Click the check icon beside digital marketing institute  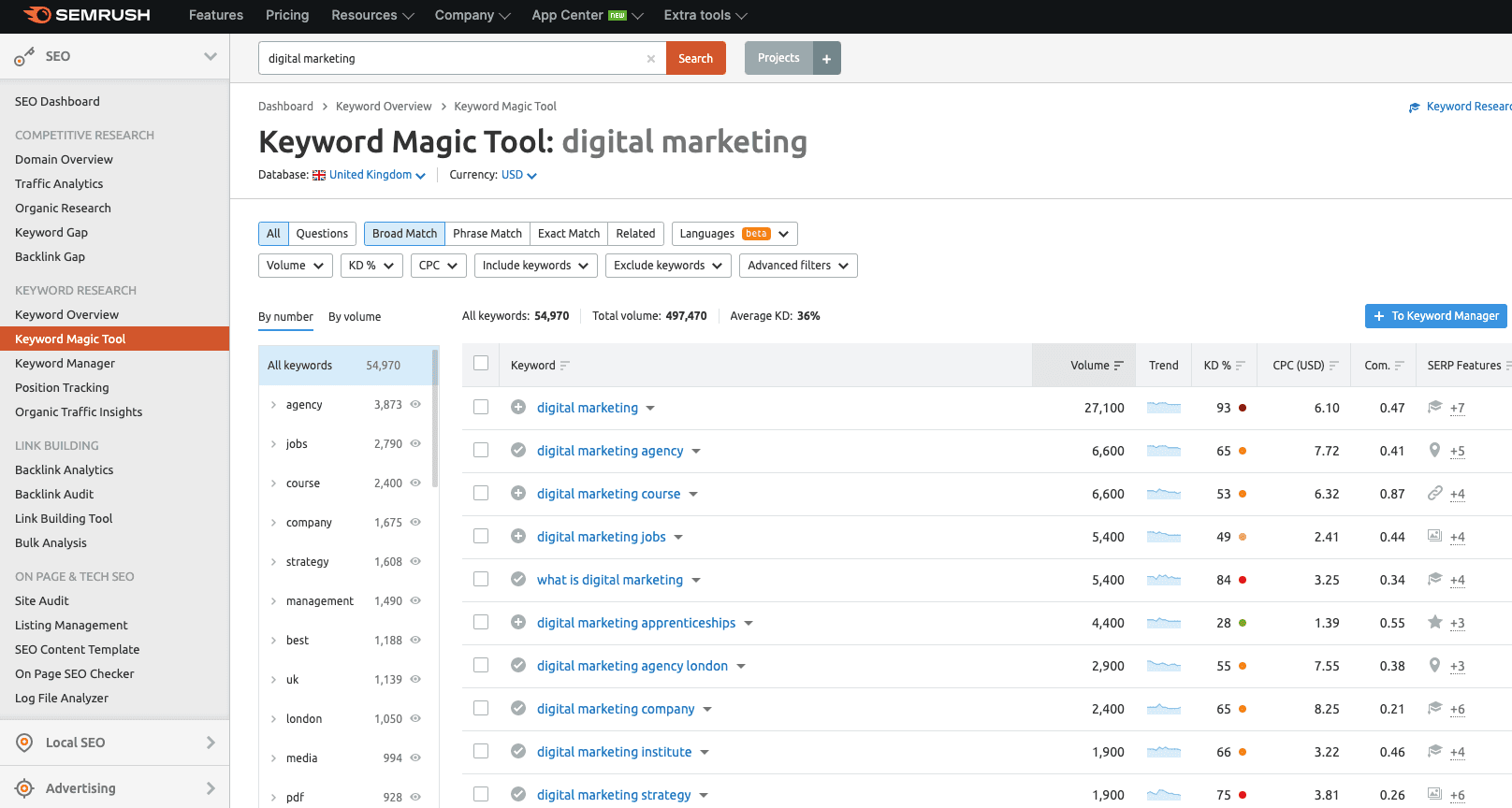point(518,751)
